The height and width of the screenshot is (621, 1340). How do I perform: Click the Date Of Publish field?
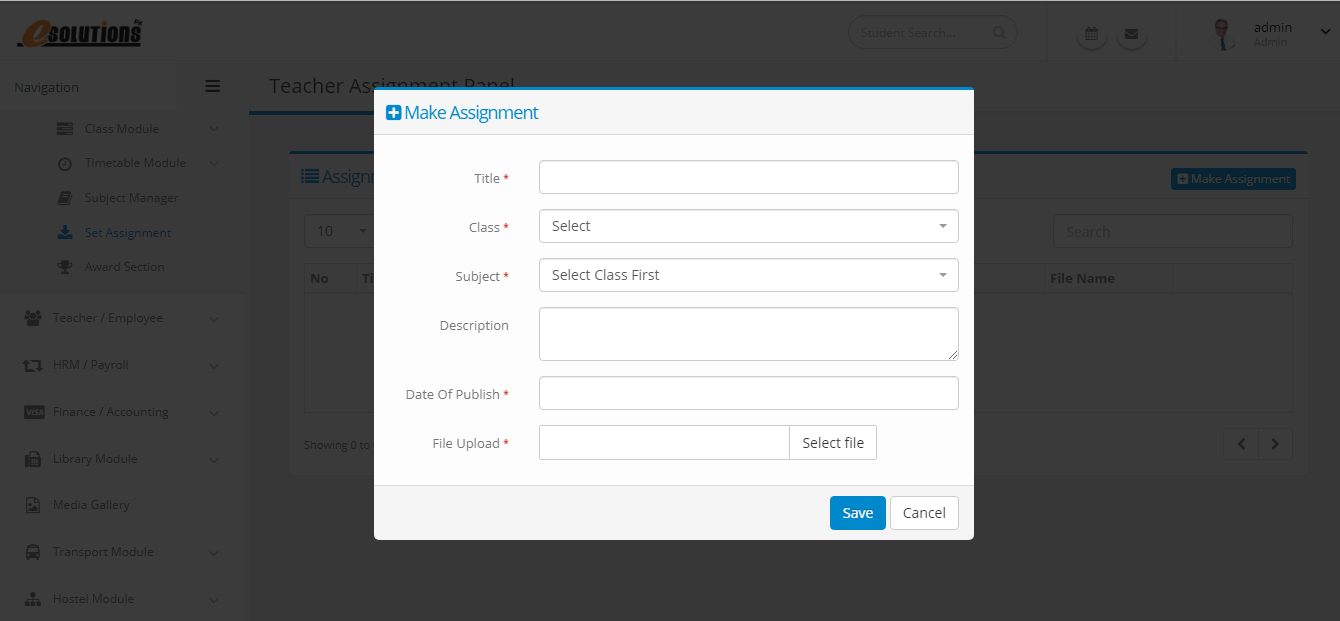click(748, 393)
